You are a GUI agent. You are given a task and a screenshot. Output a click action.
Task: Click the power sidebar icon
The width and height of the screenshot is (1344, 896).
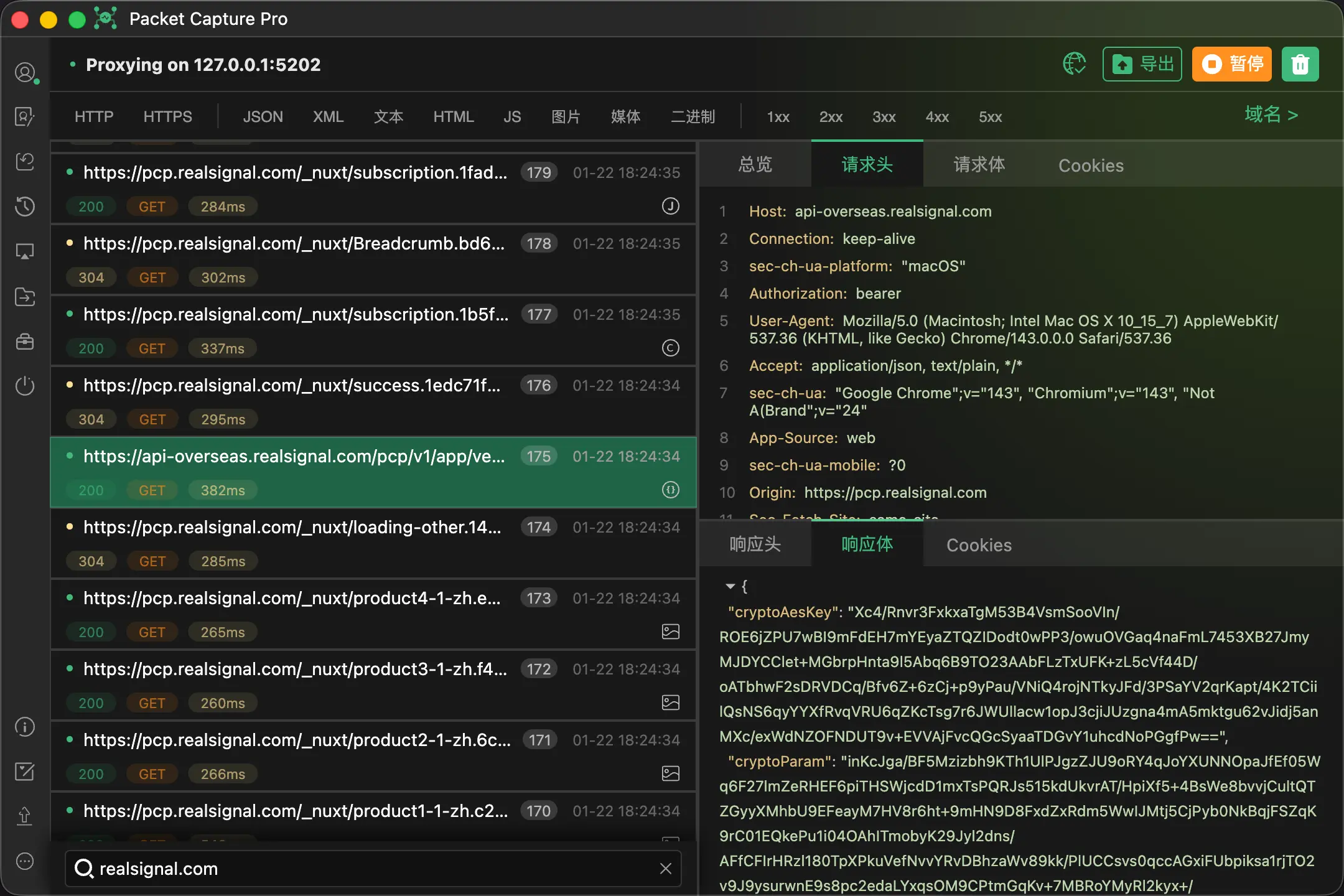click(25, 386)
